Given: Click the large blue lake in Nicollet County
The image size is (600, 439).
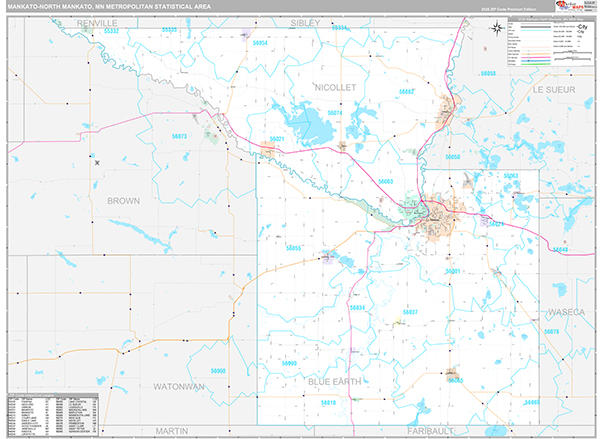Looking at the screenshot, I should click(x=316, y=128).
